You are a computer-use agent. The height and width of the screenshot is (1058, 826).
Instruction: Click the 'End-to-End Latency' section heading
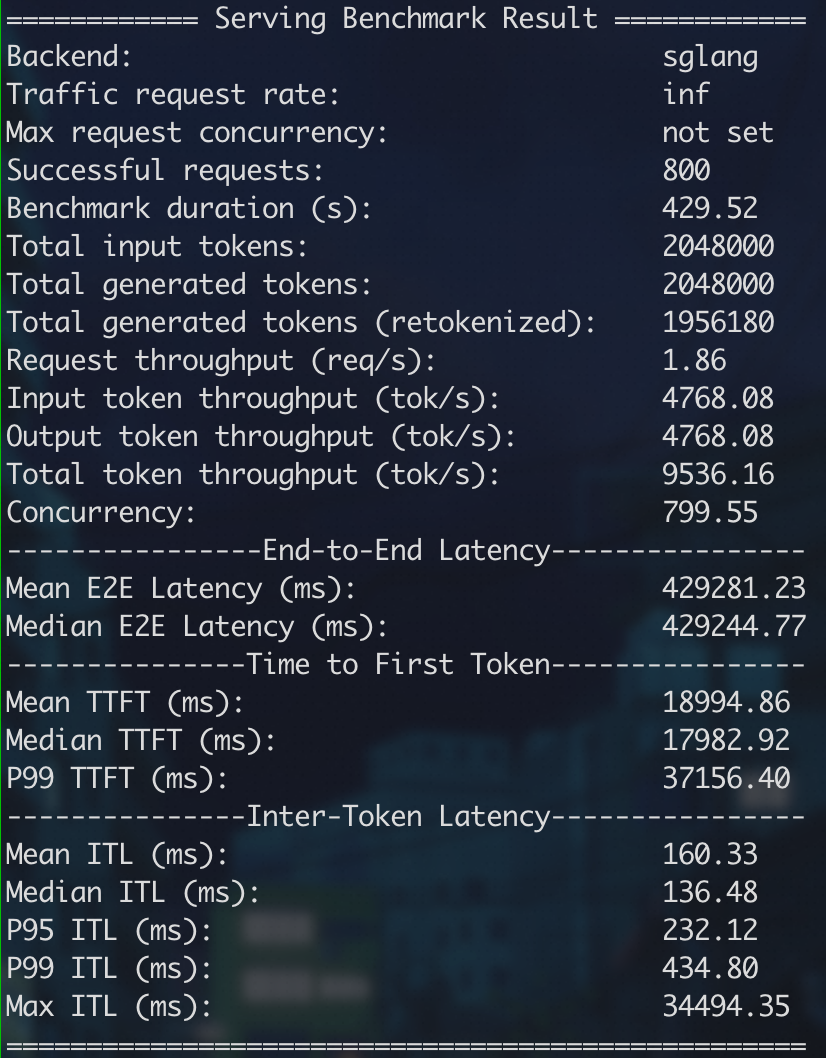coord(406,551)
